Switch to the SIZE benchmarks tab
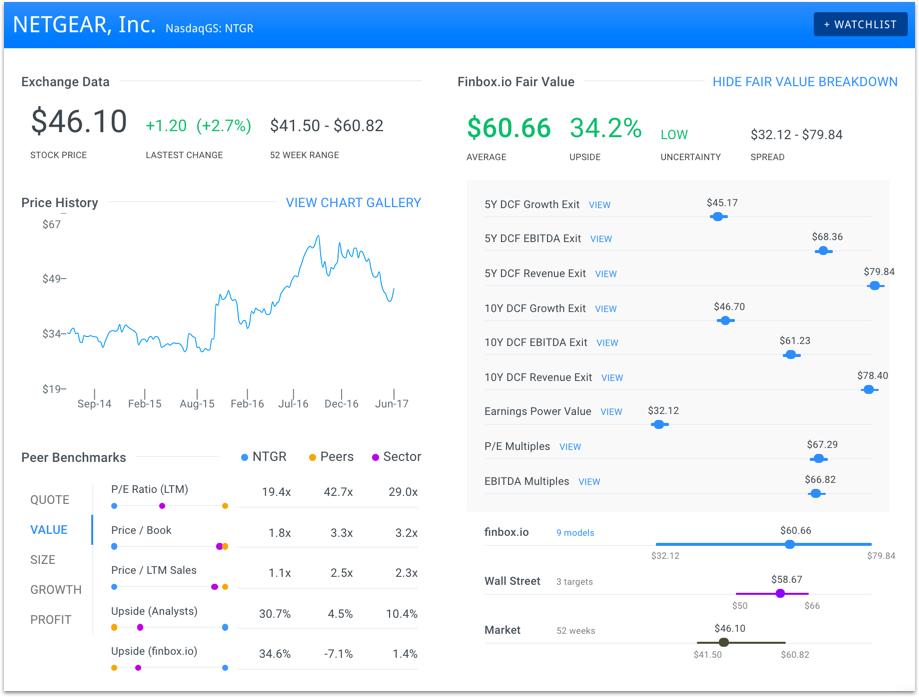 coord(43,560)
